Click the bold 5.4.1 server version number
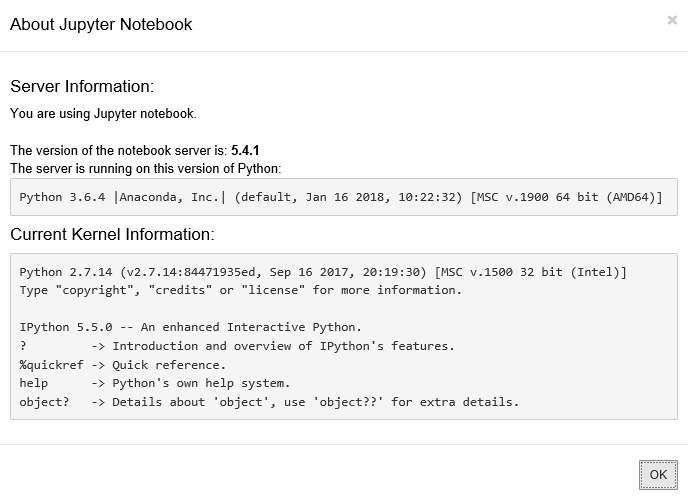The height and width of the screenshot is (499, 688). [x=245, y=151]
